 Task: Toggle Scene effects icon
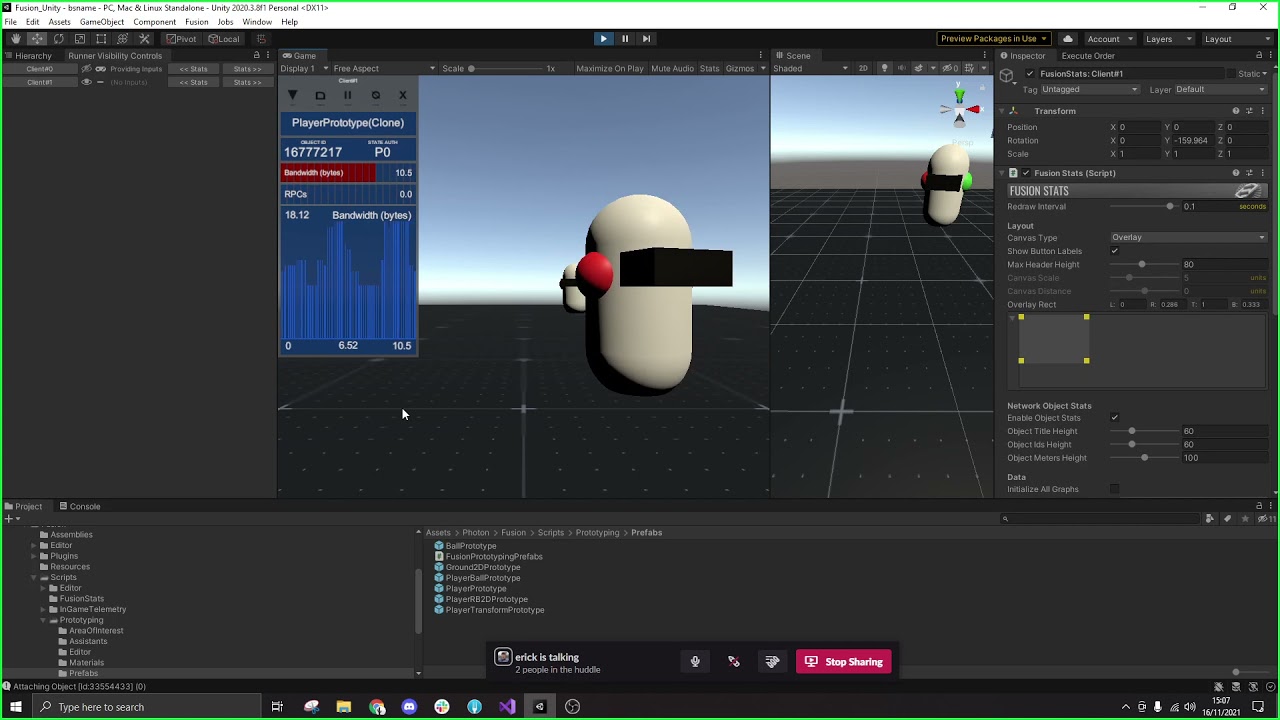click(920, 69)
